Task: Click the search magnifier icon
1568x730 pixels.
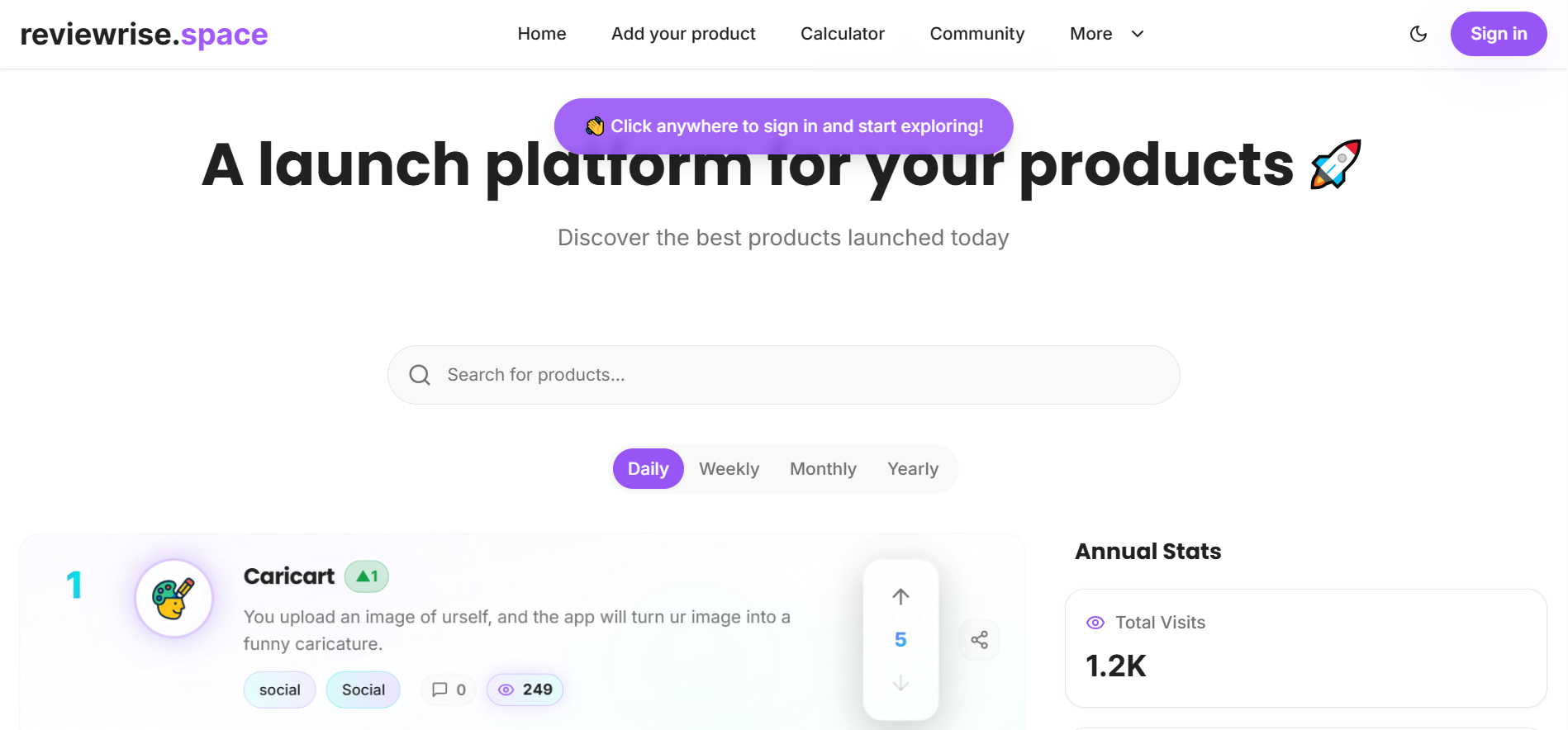Action: point(419,374)
